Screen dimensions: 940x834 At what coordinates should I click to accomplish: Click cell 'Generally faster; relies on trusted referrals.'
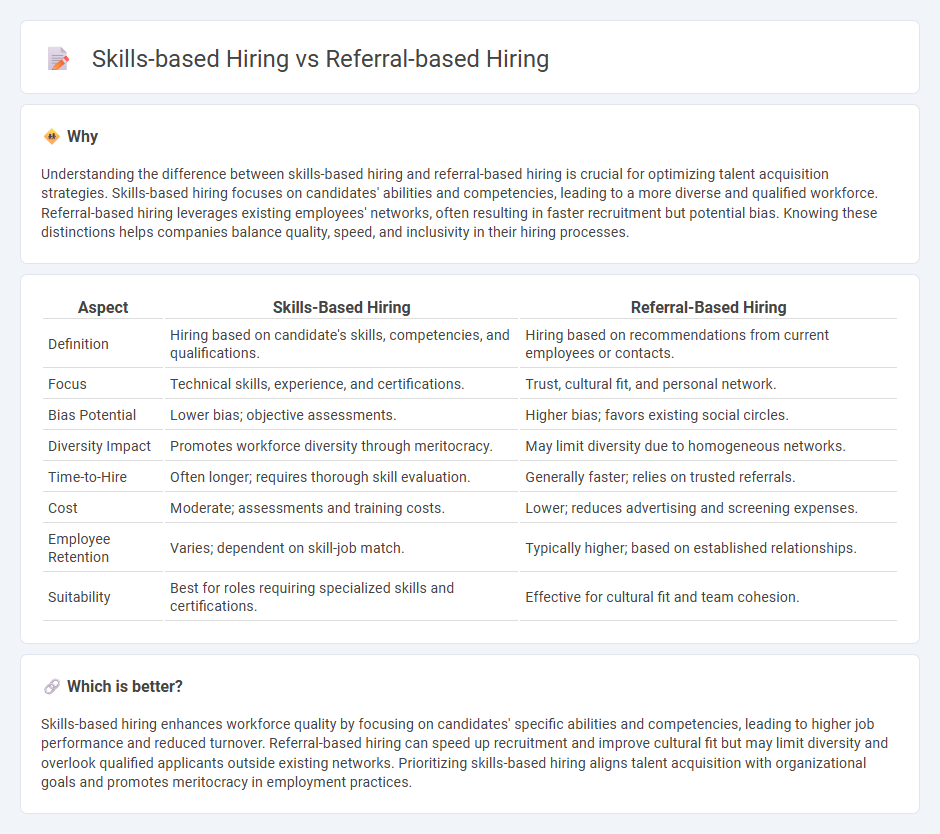tap(709, 477)
